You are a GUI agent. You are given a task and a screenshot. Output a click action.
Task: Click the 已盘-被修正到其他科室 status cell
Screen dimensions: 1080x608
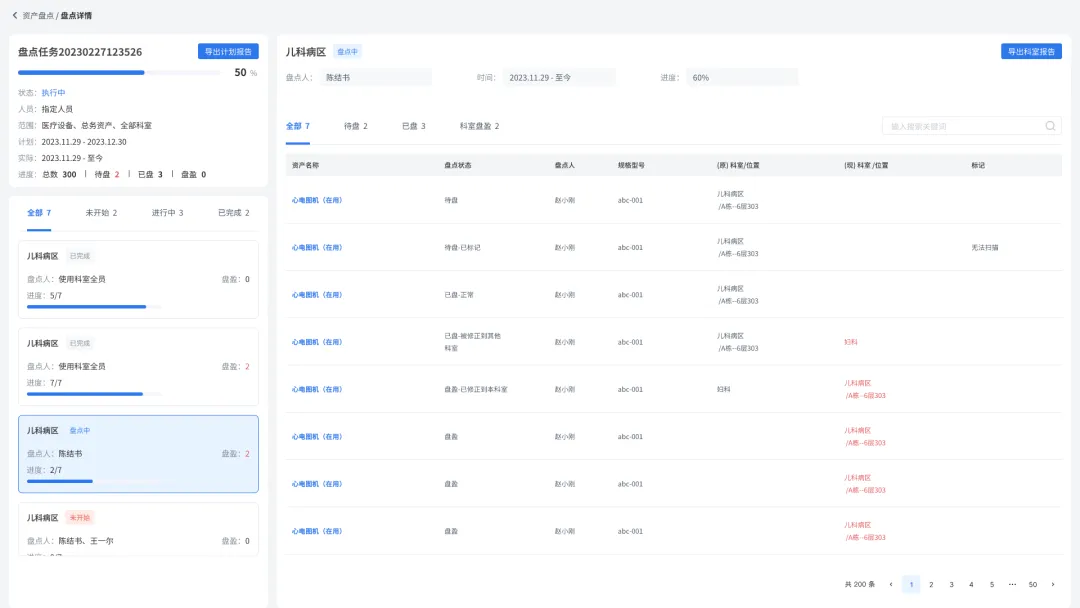(472, 342)
